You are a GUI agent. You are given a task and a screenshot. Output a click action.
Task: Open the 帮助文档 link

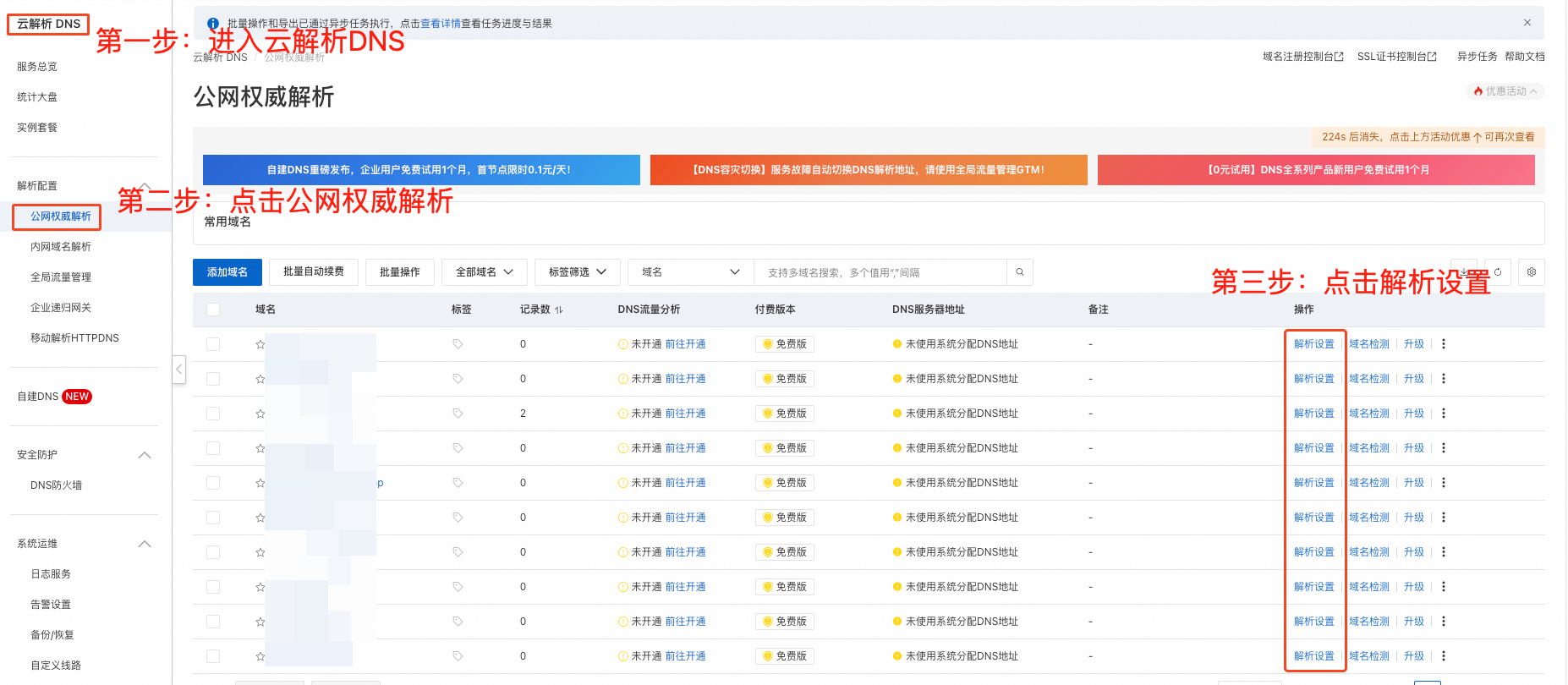[1525, 57]
